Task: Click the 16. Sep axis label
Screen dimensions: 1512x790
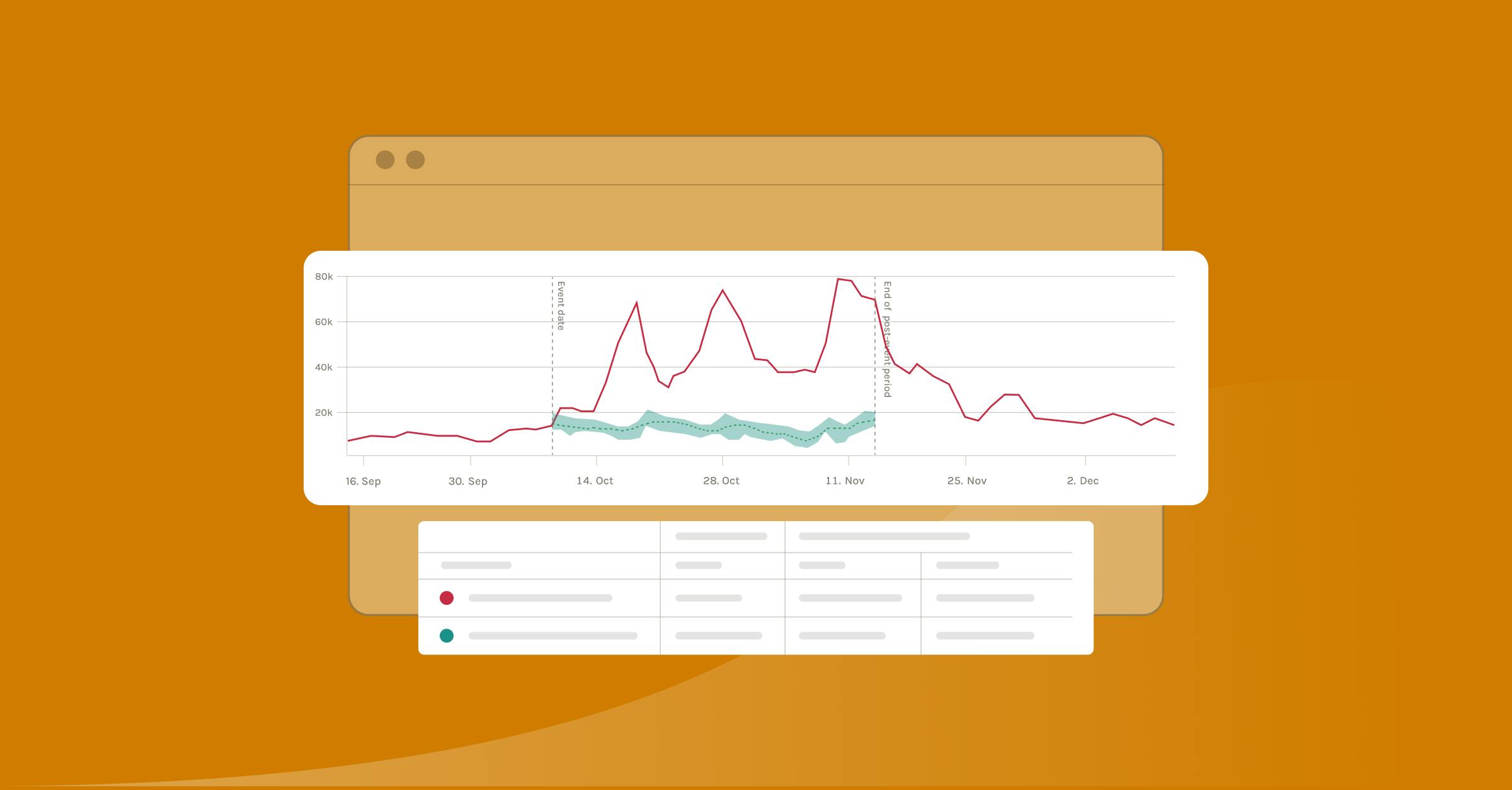Action: (363, 481)
